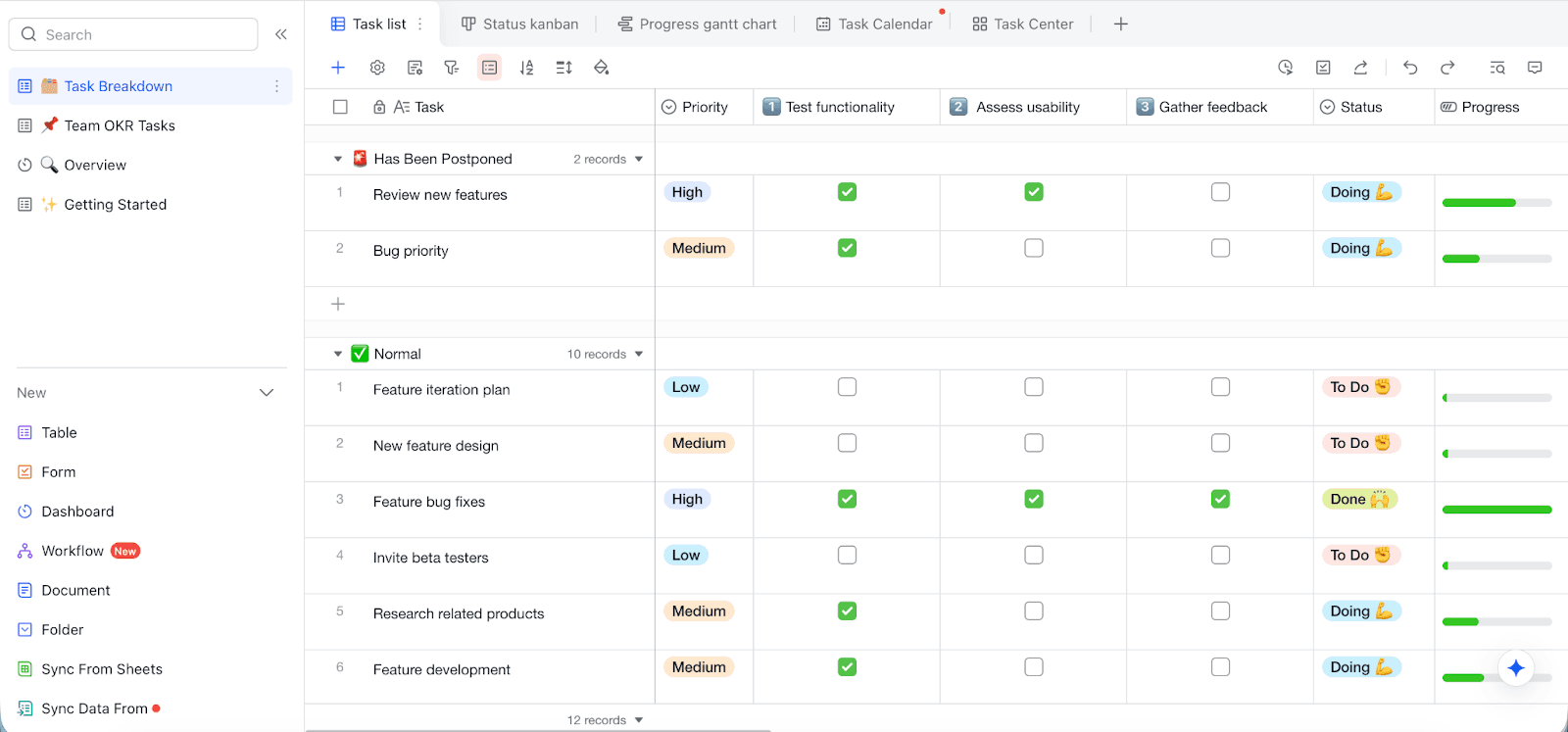Click the Progress column header
The height and width of the screenshot is (732, 1568).
pyautogui.click(x=1500, y=107)
